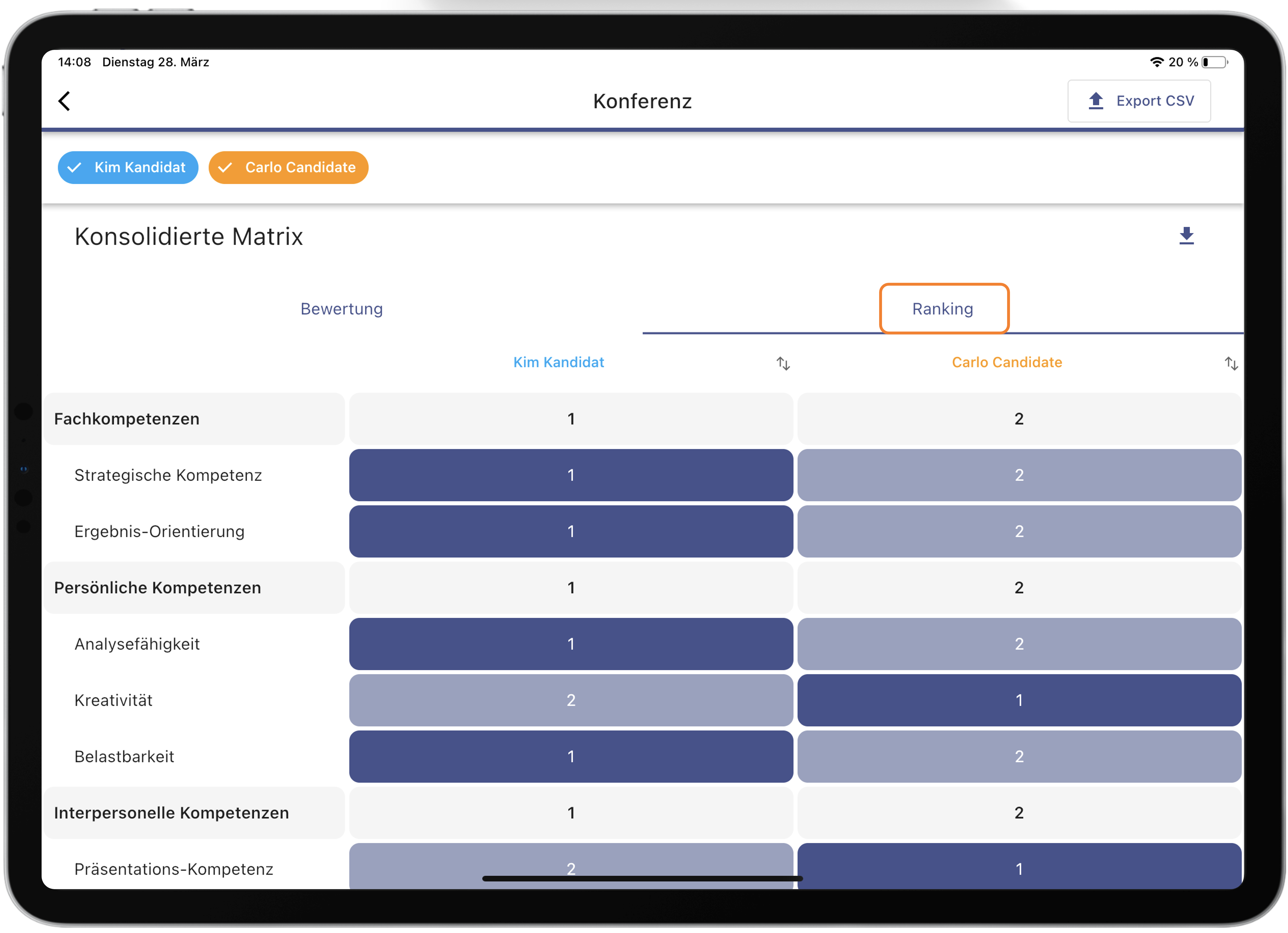Toggle the Carlo Candidate chip
1288x933 pixels.
coord(288,167)
